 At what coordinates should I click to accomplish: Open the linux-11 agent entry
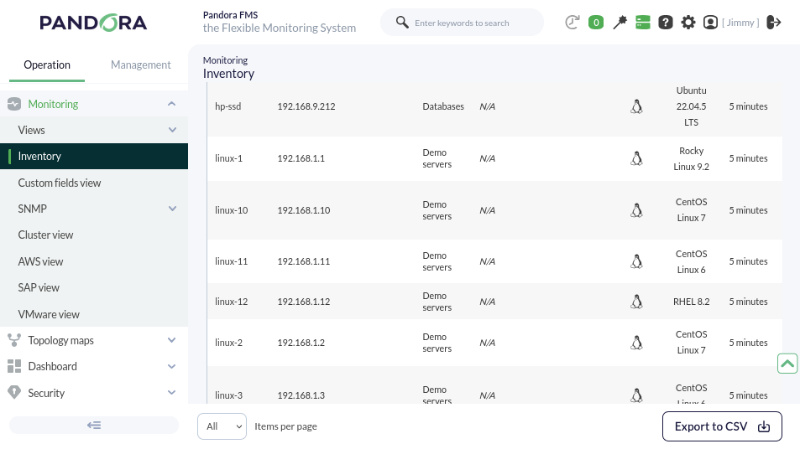232,261
